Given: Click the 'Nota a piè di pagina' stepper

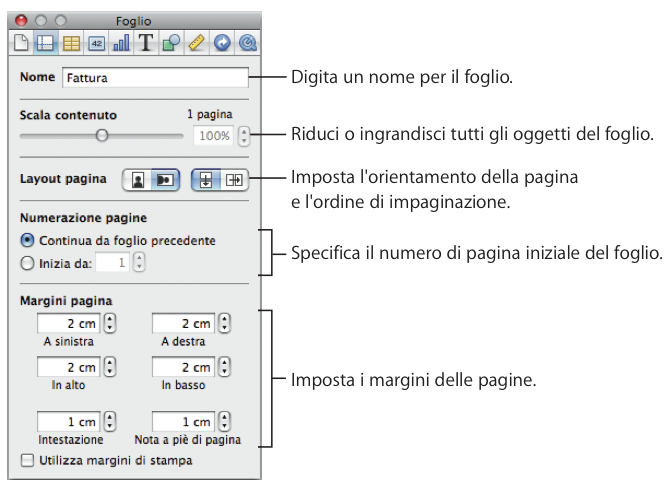Looking at the screenshot, I should click(x=224, y=422).
